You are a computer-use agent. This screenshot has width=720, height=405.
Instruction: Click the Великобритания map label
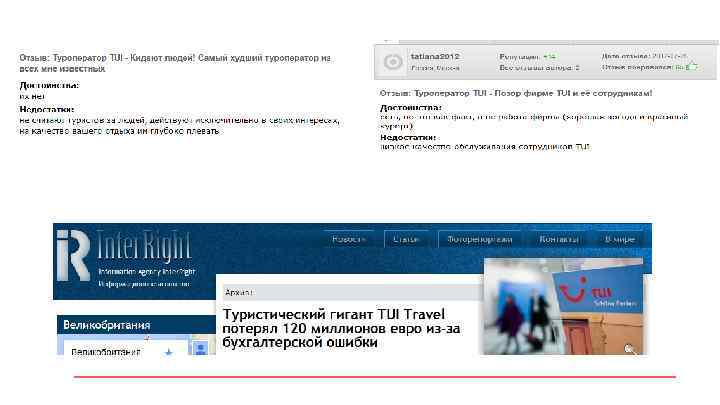click(x=106, y=352)
